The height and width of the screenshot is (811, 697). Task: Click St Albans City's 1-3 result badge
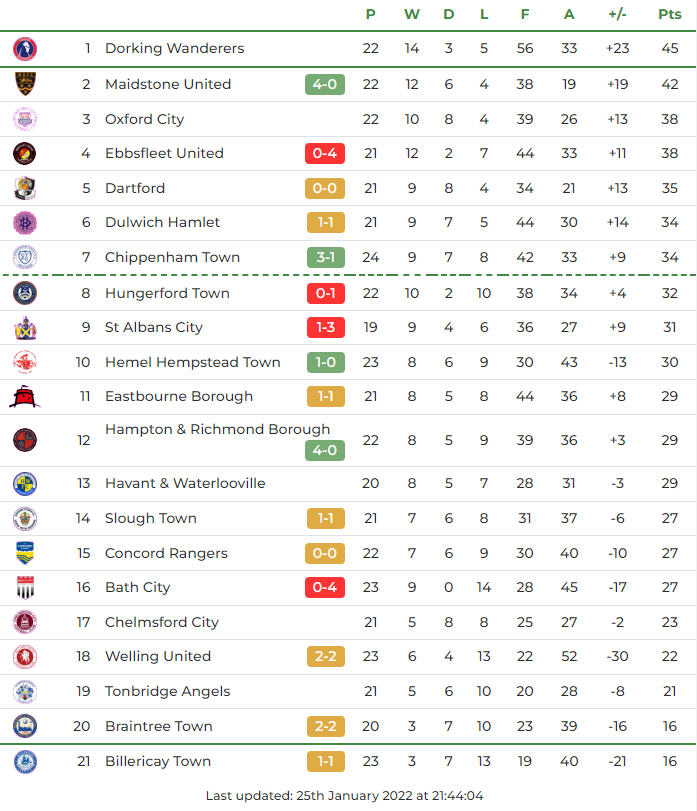click(325, 327)
